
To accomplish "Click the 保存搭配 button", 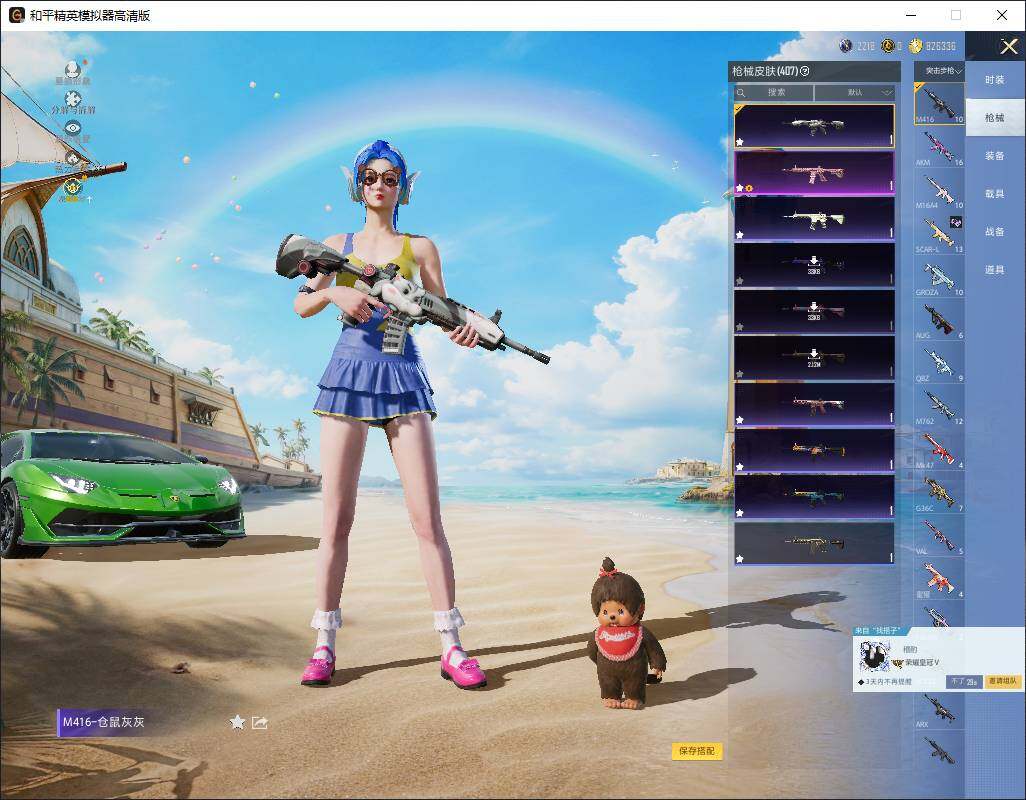I will [697, 751].
